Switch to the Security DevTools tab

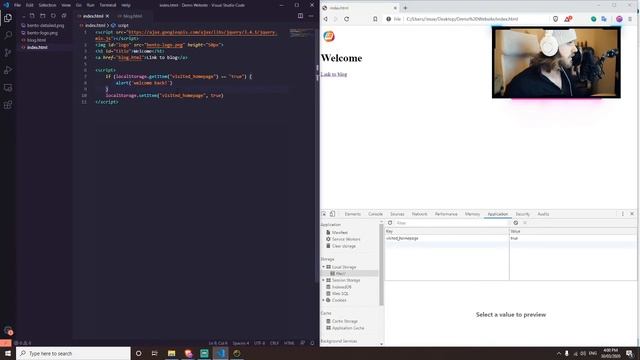(522, 214)
